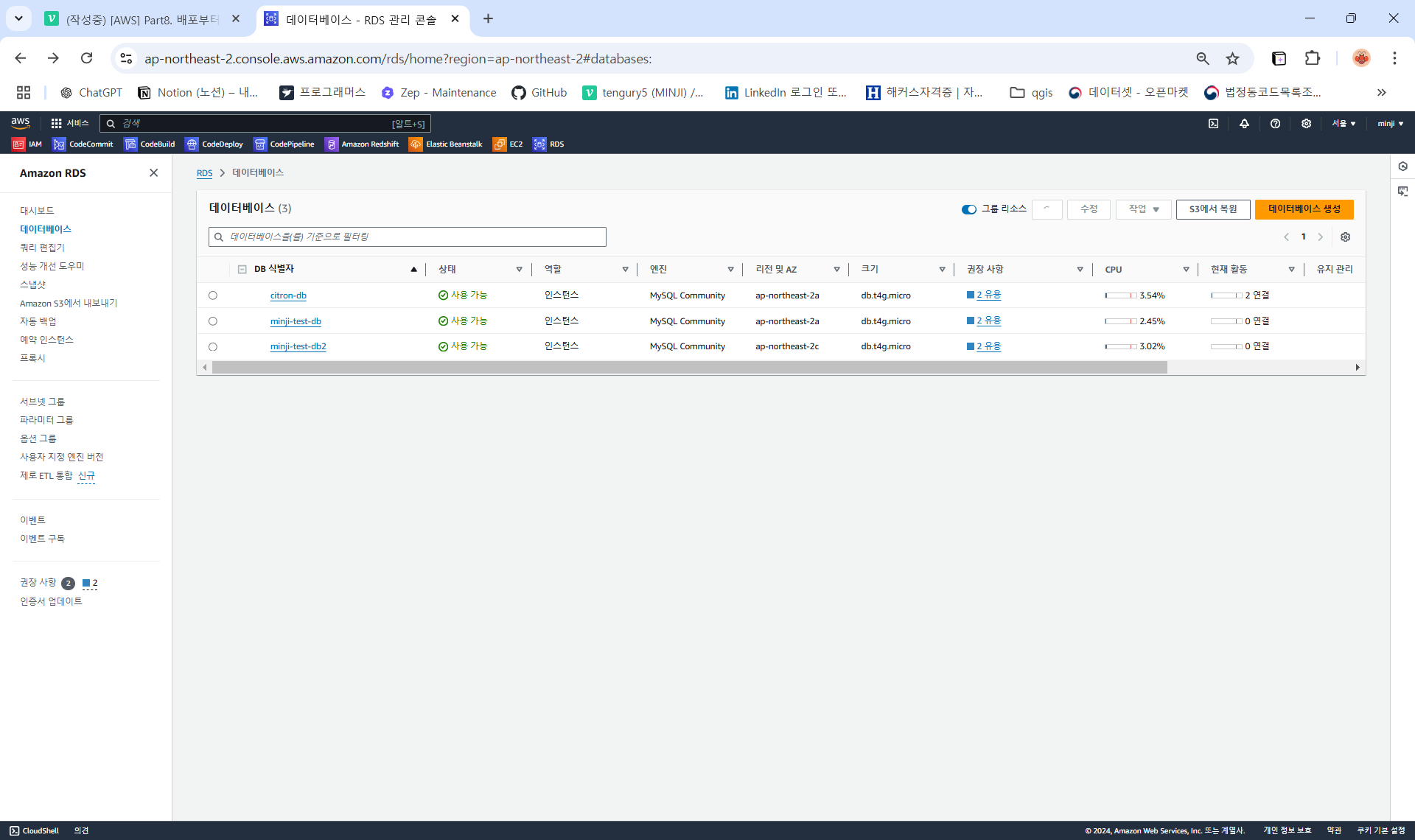
Task: Open the Amazon Redshift shortcut icon
Action: [332, 144]
